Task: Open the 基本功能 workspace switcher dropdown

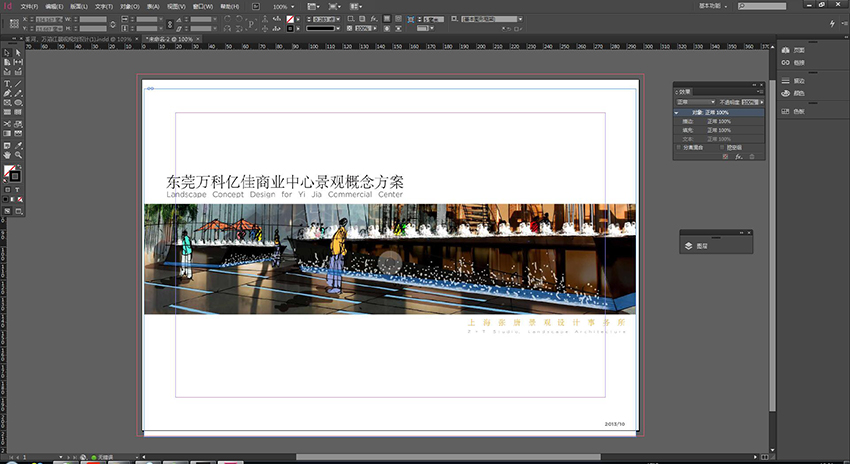Action: pyautogui.click(x=713, y=6)
